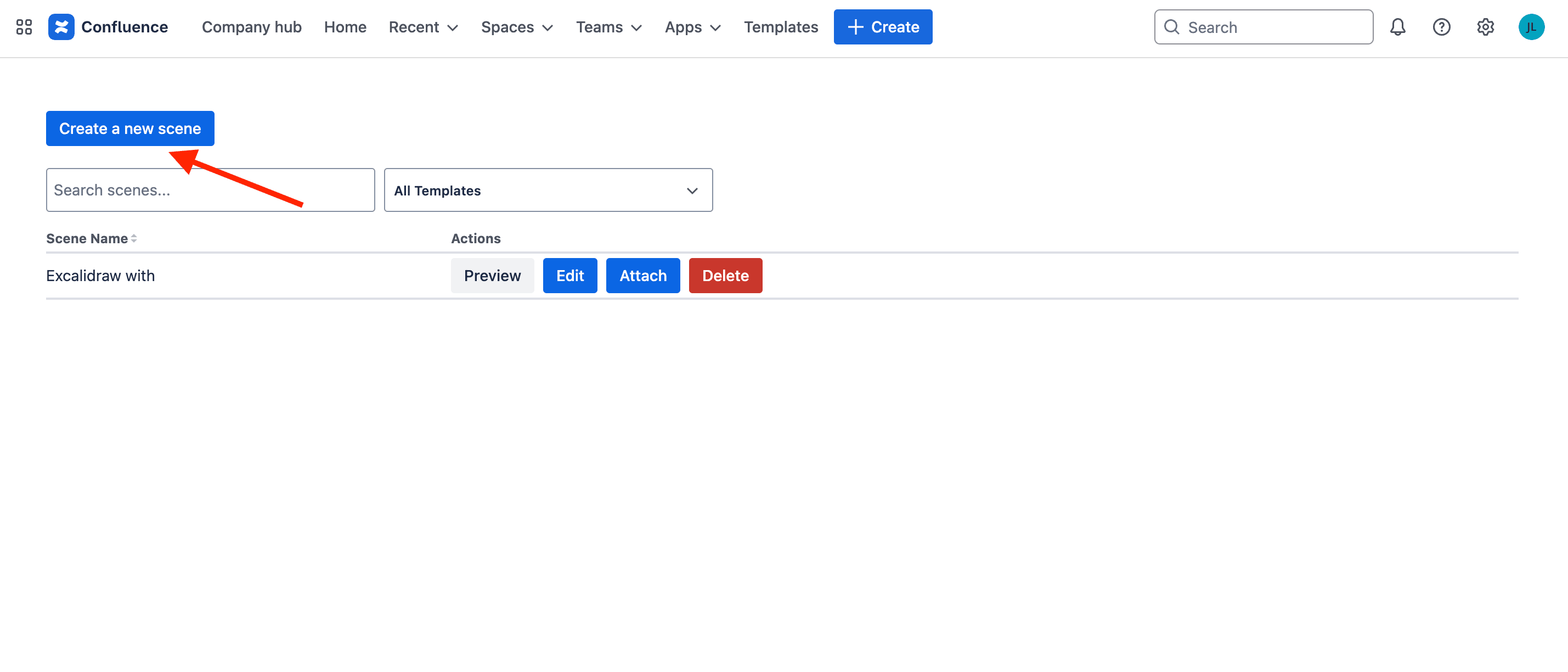
Task: Click the top bar Create button
Action: 883,27
